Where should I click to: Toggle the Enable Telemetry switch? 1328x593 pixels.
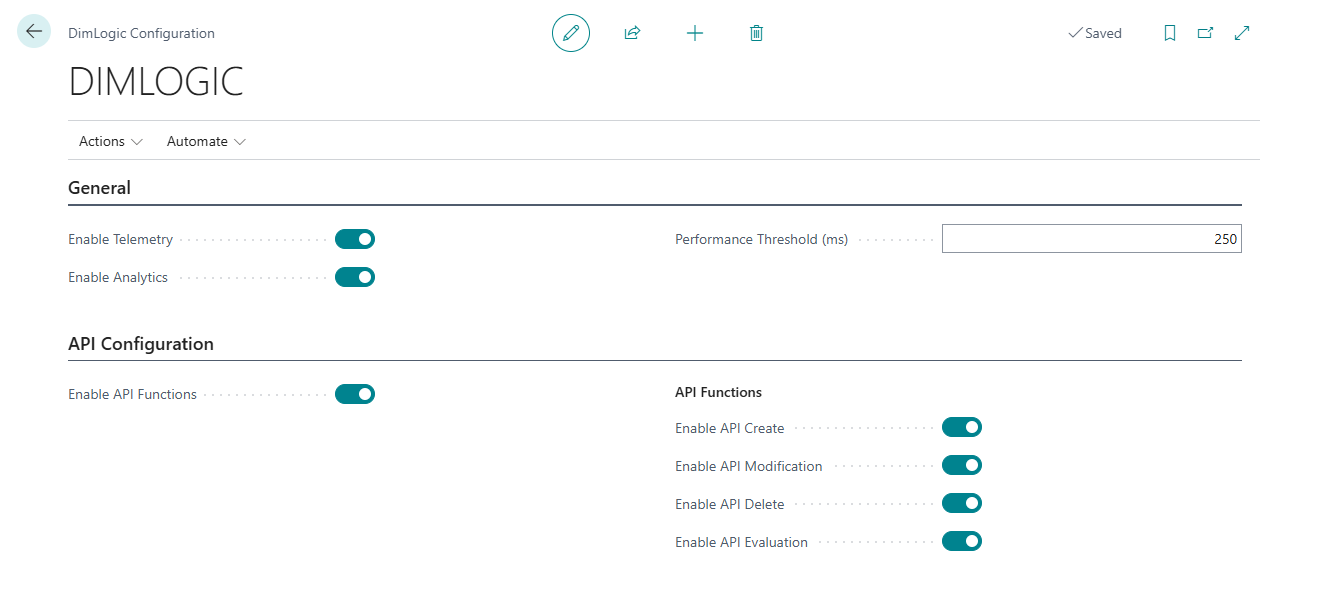pyautogui.click(x=355, y=239)
